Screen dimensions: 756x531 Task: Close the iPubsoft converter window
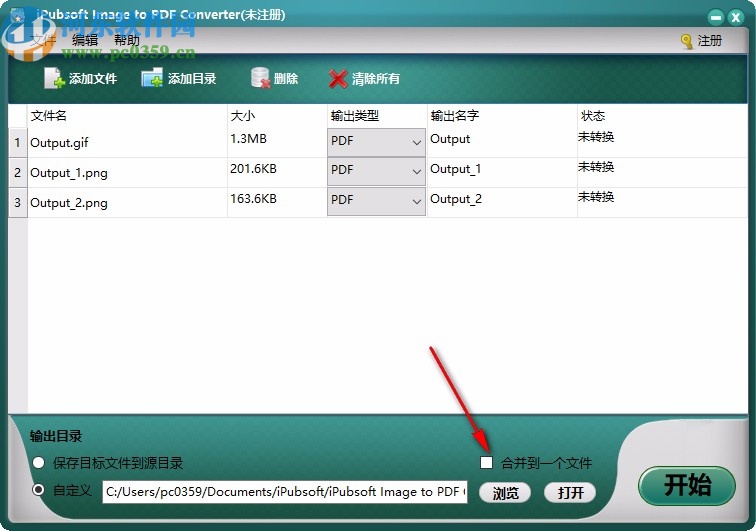(x=736, y=18)
